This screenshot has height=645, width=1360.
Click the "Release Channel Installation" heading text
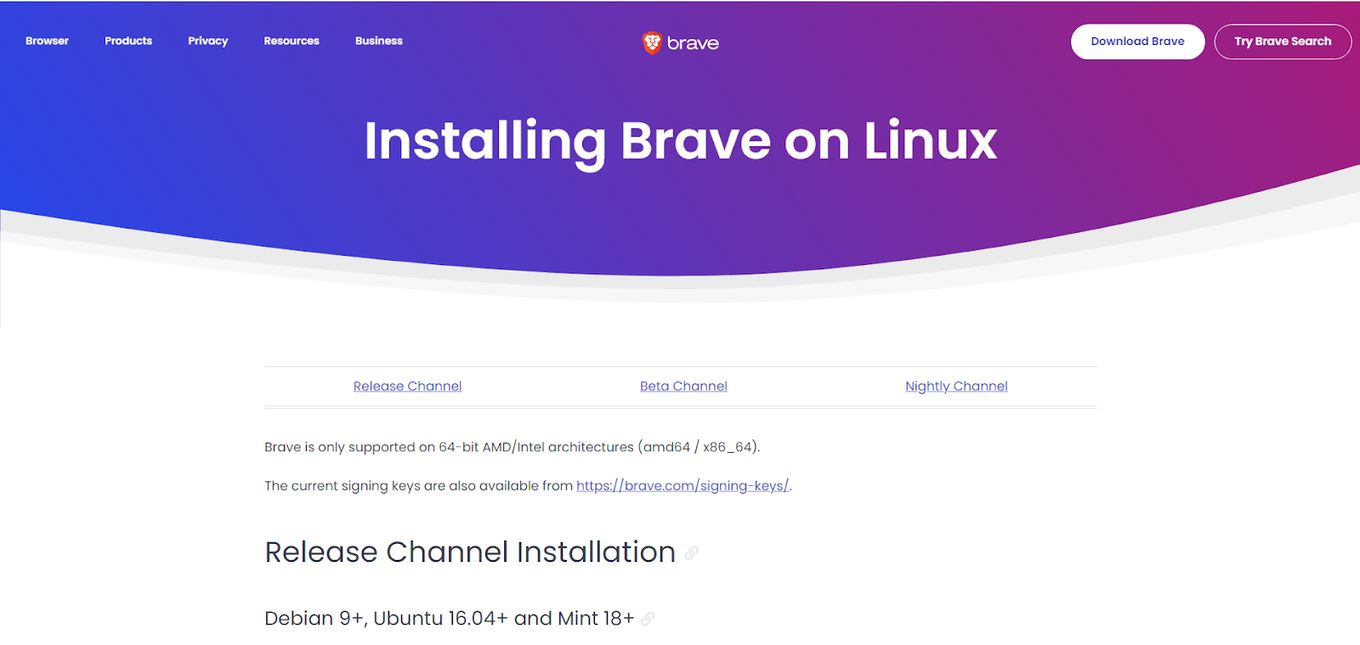(470, 552)
